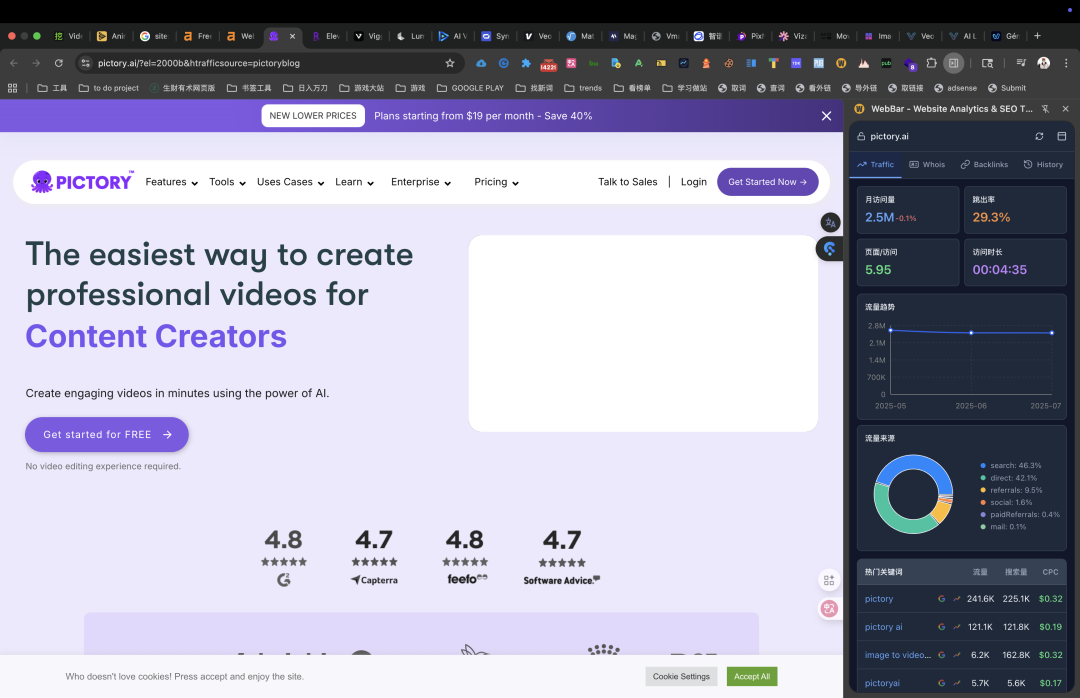
Task: Click the traffic sources donut chart
Action: coord(913,494)
